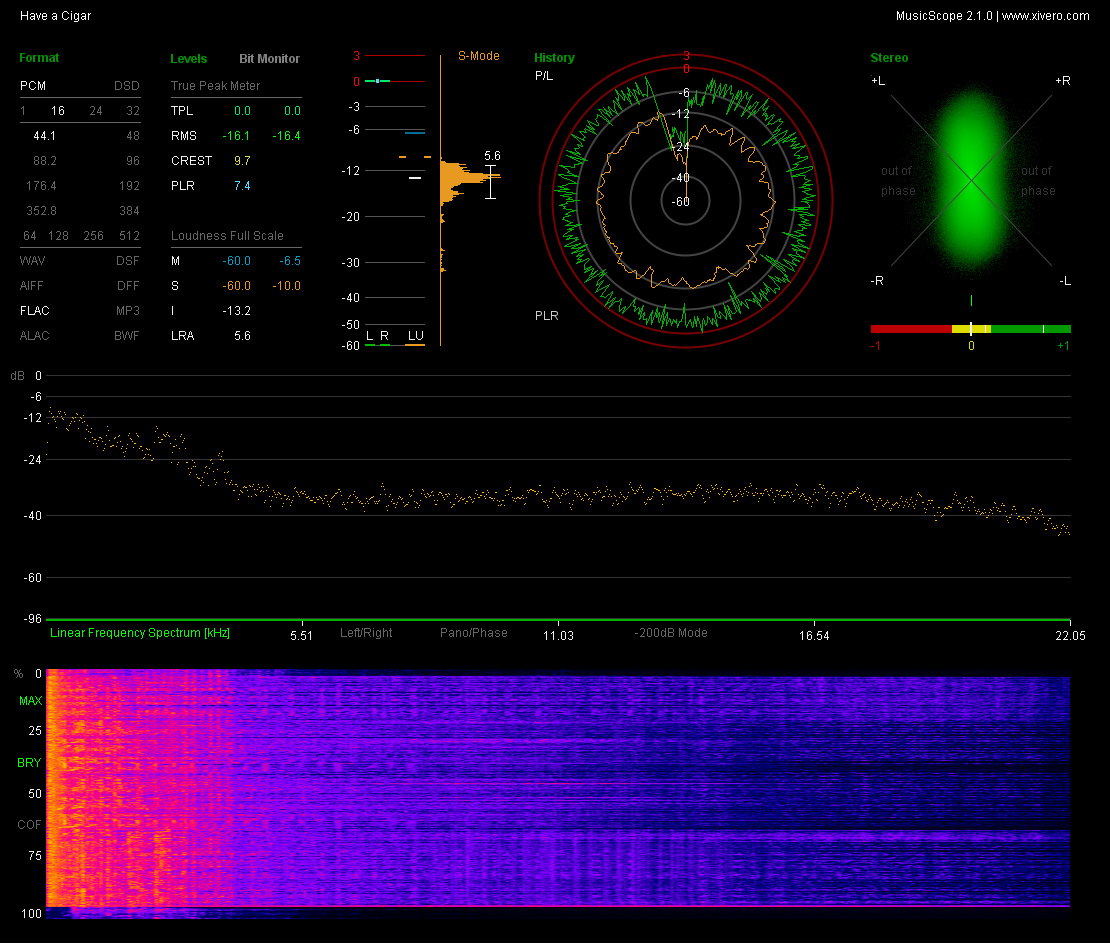Viewport: 1110px width, 945px height.
Task: Click the P/L label in History
Action: pyautogui.click(x=544, y=76)
